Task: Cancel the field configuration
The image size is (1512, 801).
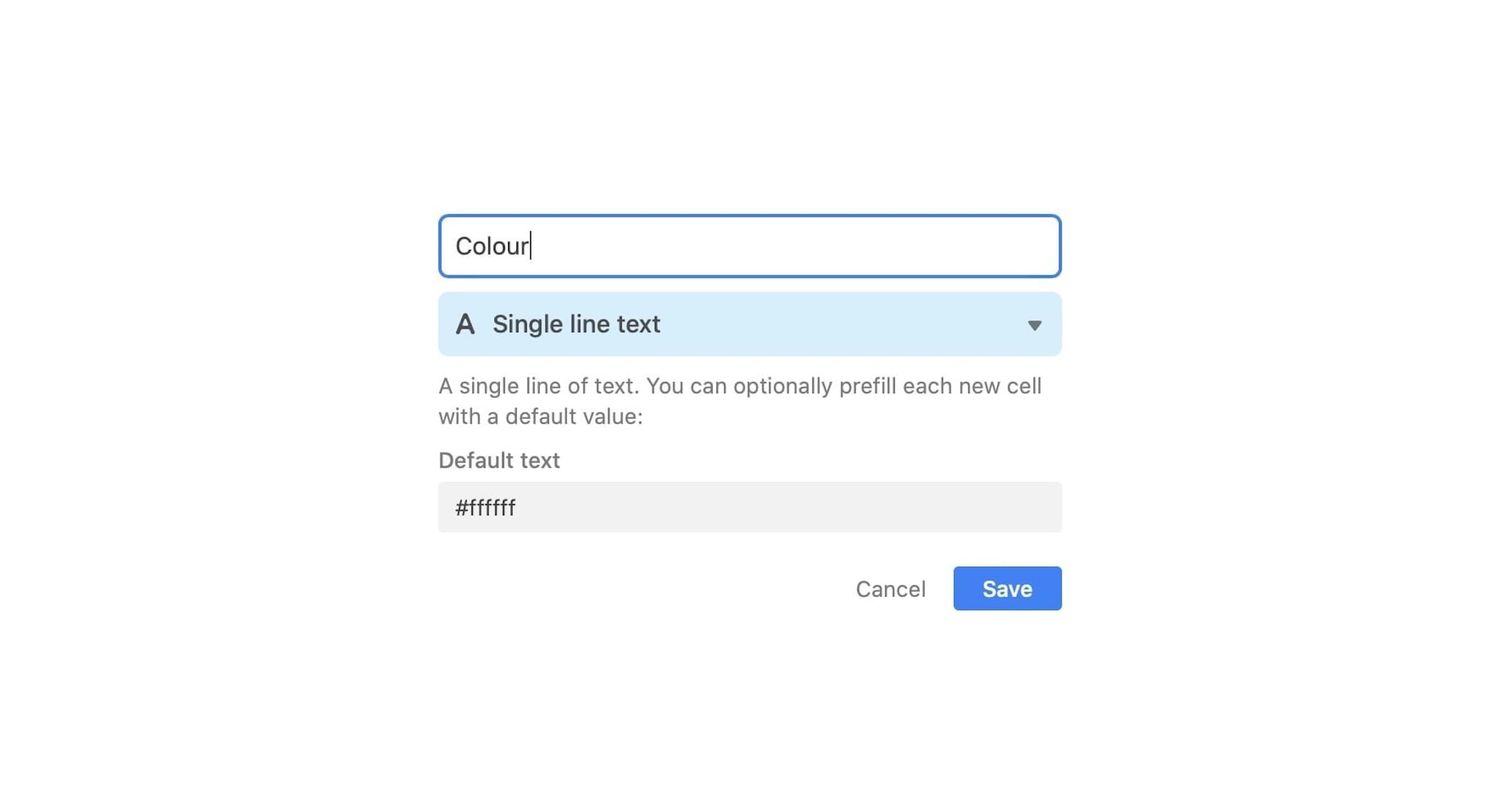Action: (x=890, y=588)
